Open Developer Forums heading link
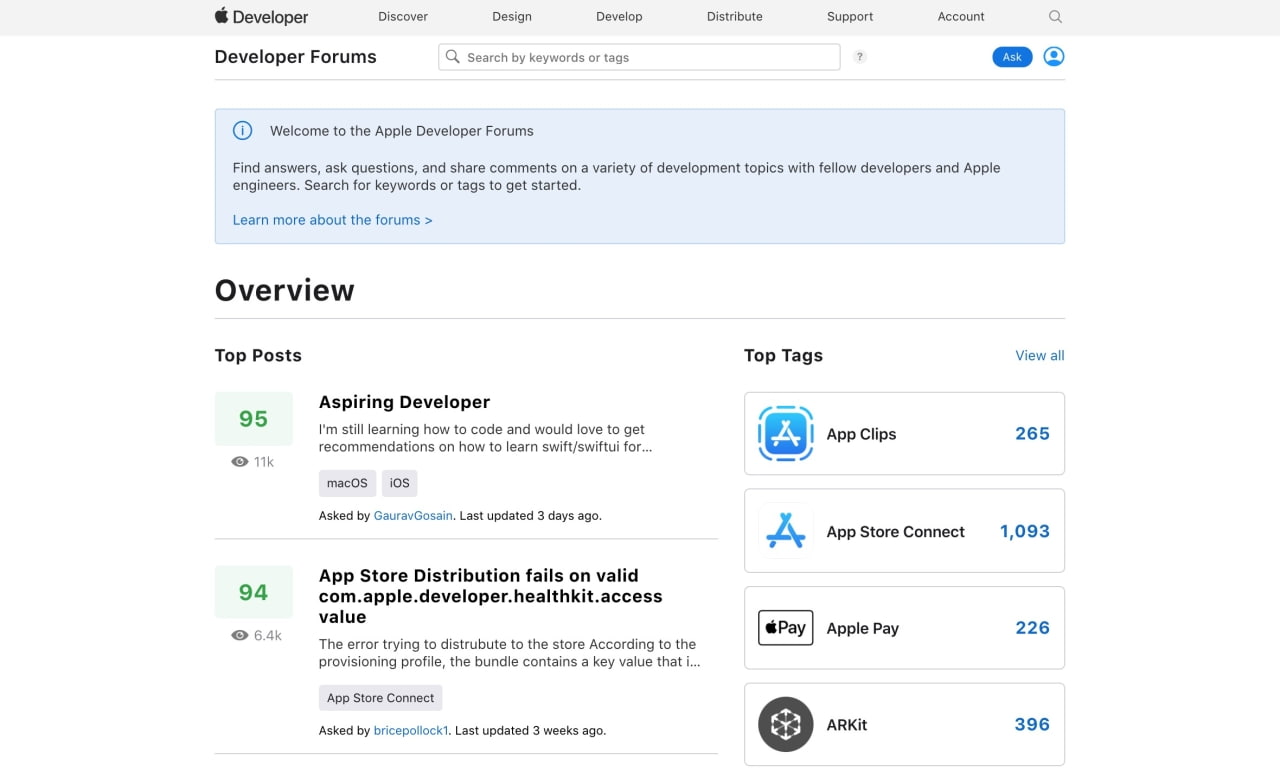The image size is (1280, 777). [x=295, y=57]
